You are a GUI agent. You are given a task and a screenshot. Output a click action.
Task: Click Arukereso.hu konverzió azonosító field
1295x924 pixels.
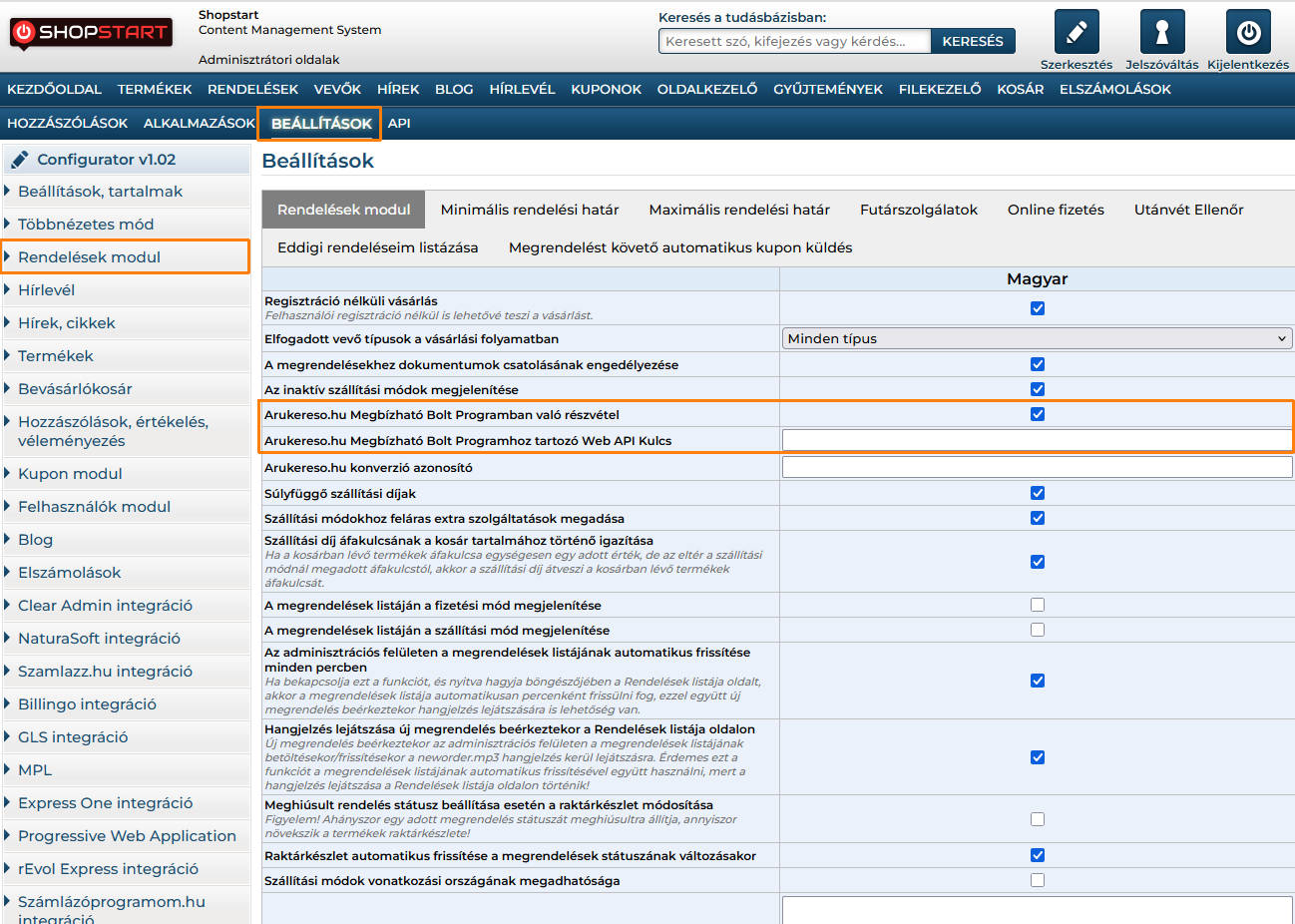(1038, 467)
